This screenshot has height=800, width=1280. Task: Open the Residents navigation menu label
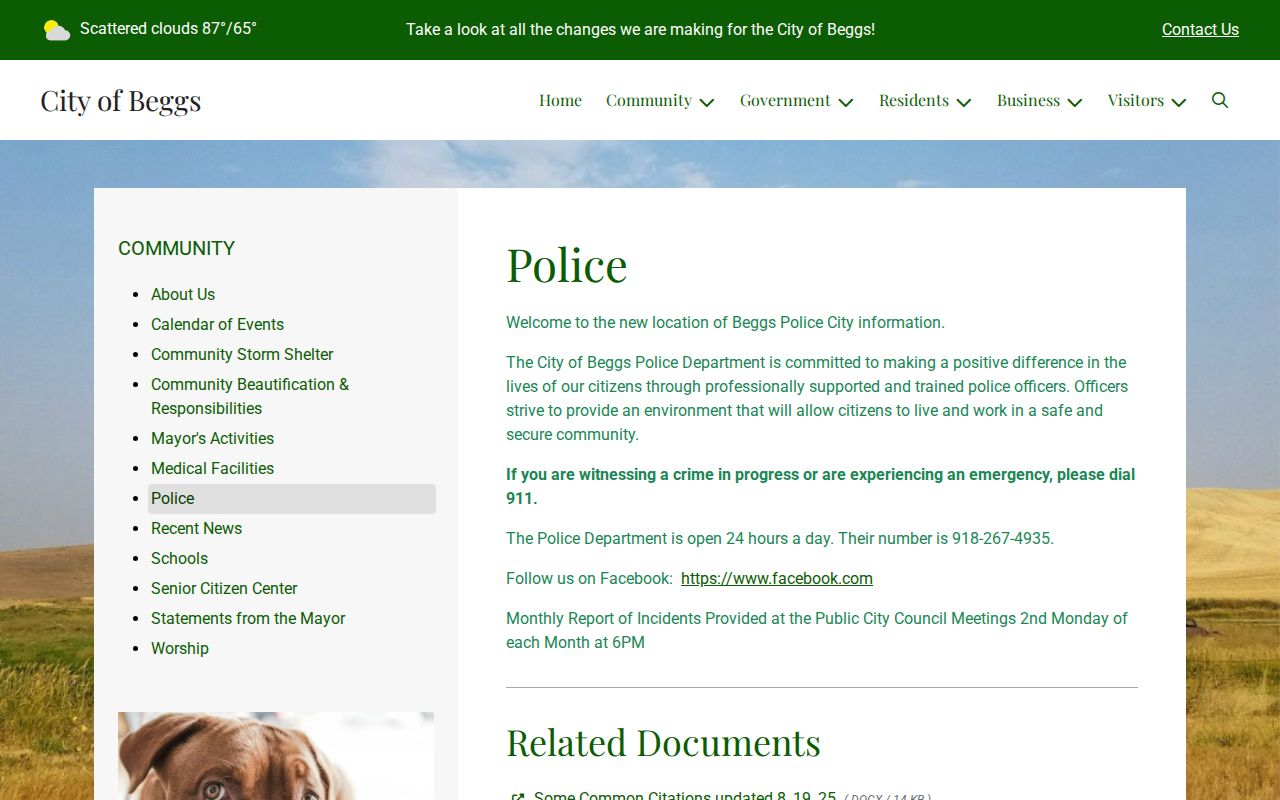click(914, 100)
